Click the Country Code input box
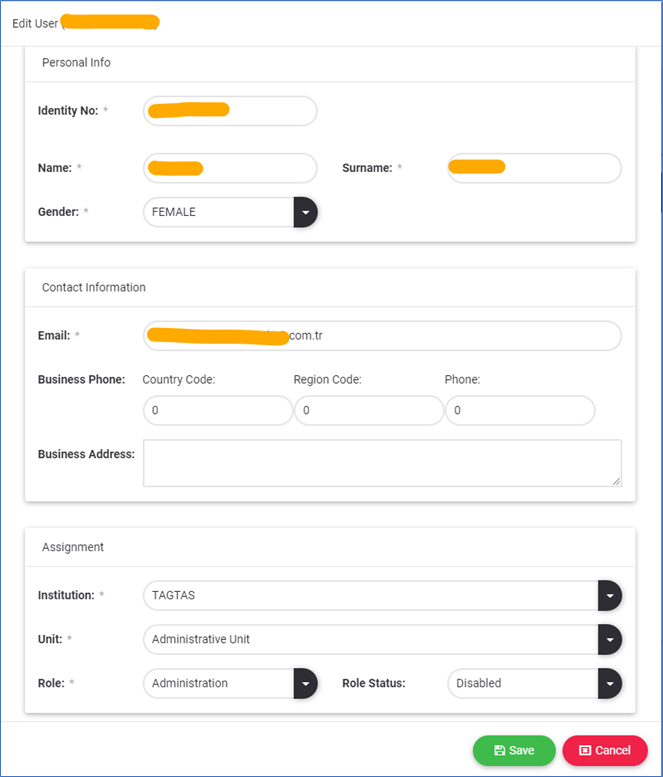The height and width of the screenshot is (777, 663). pyautogui.click(x=217, y=411)
